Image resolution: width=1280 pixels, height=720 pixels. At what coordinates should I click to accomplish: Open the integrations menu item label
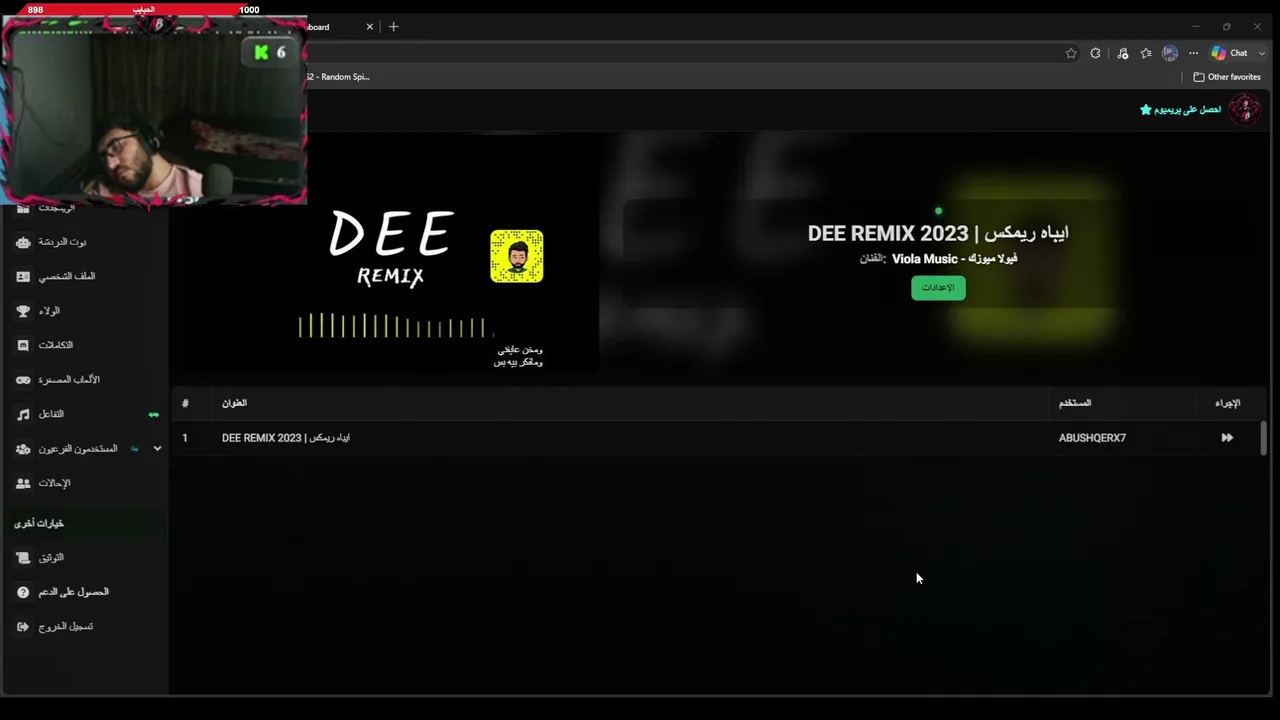click(56, 345)
